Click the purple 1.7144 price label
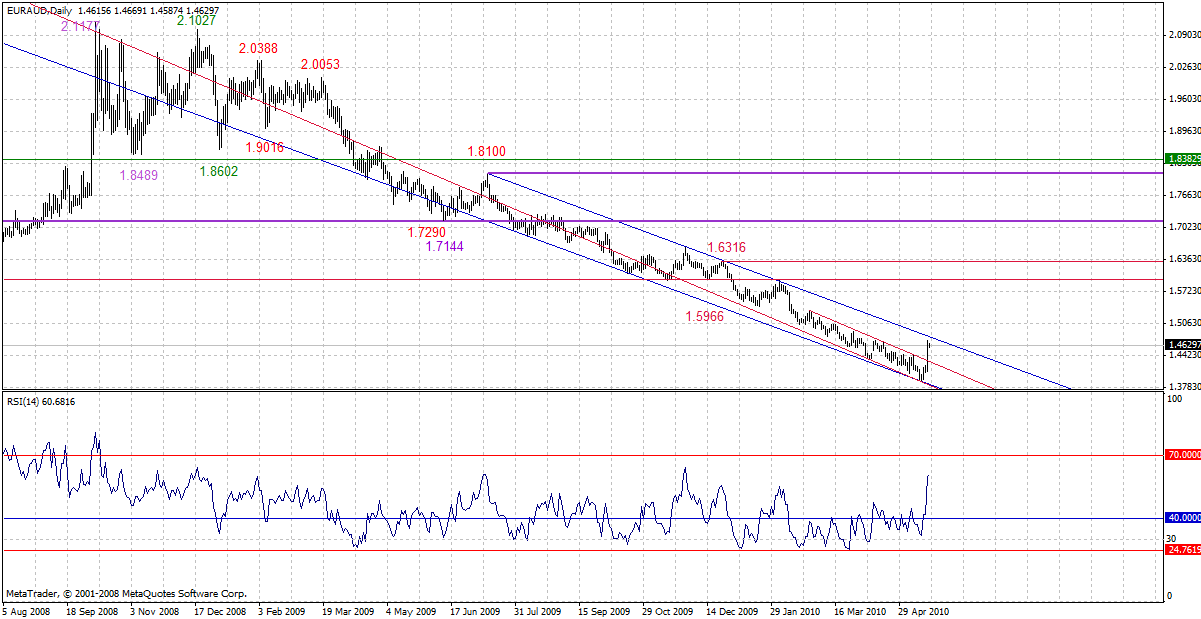The image size is (1201, 619). coord(444,246)
